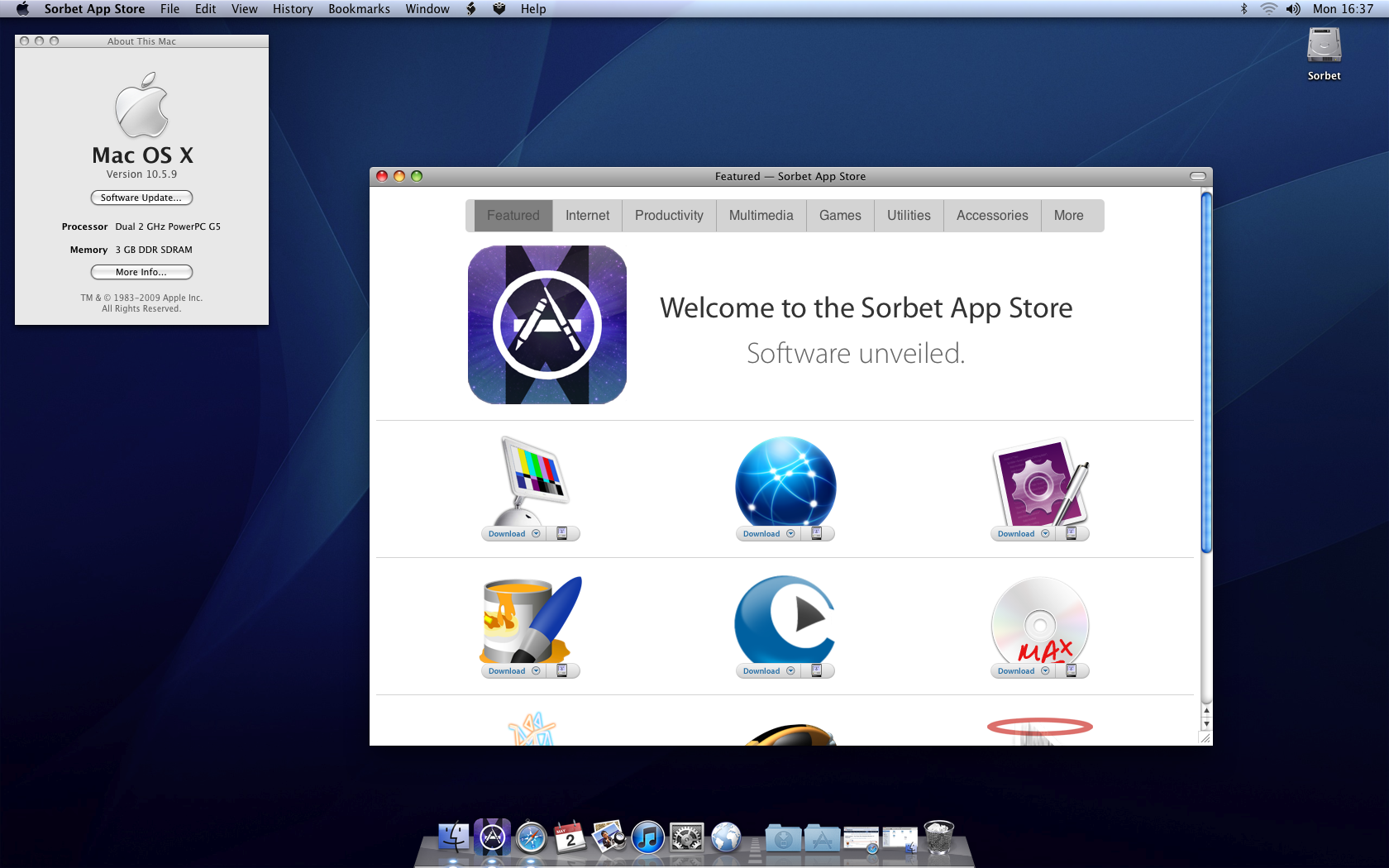Screen dimensions: 1389x868
Task: Click the scroll down arrow in App Store window
Action: pos(1206,723)
